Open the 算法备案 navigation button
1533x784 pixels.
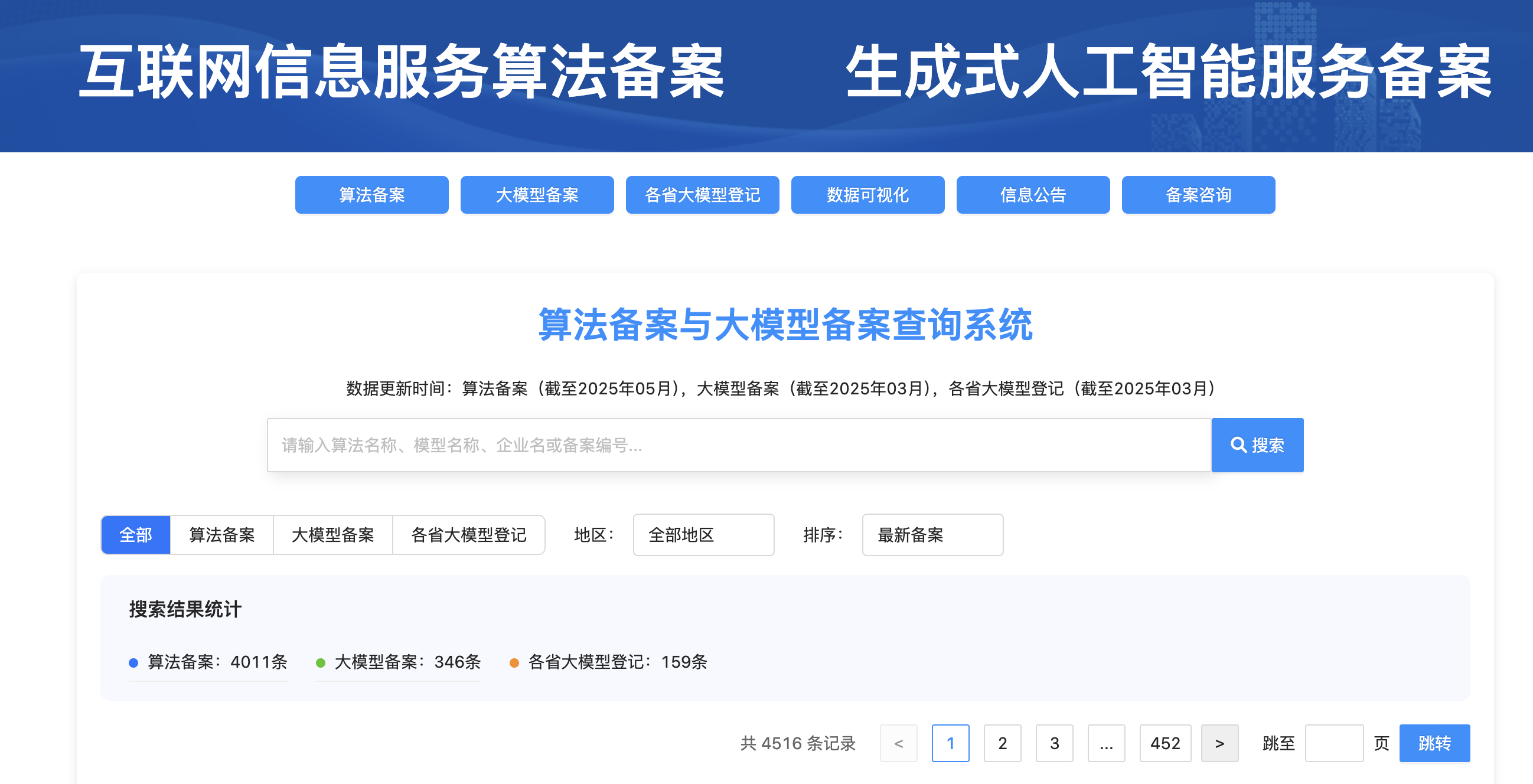pyautogui.click(x=371, y=194)
